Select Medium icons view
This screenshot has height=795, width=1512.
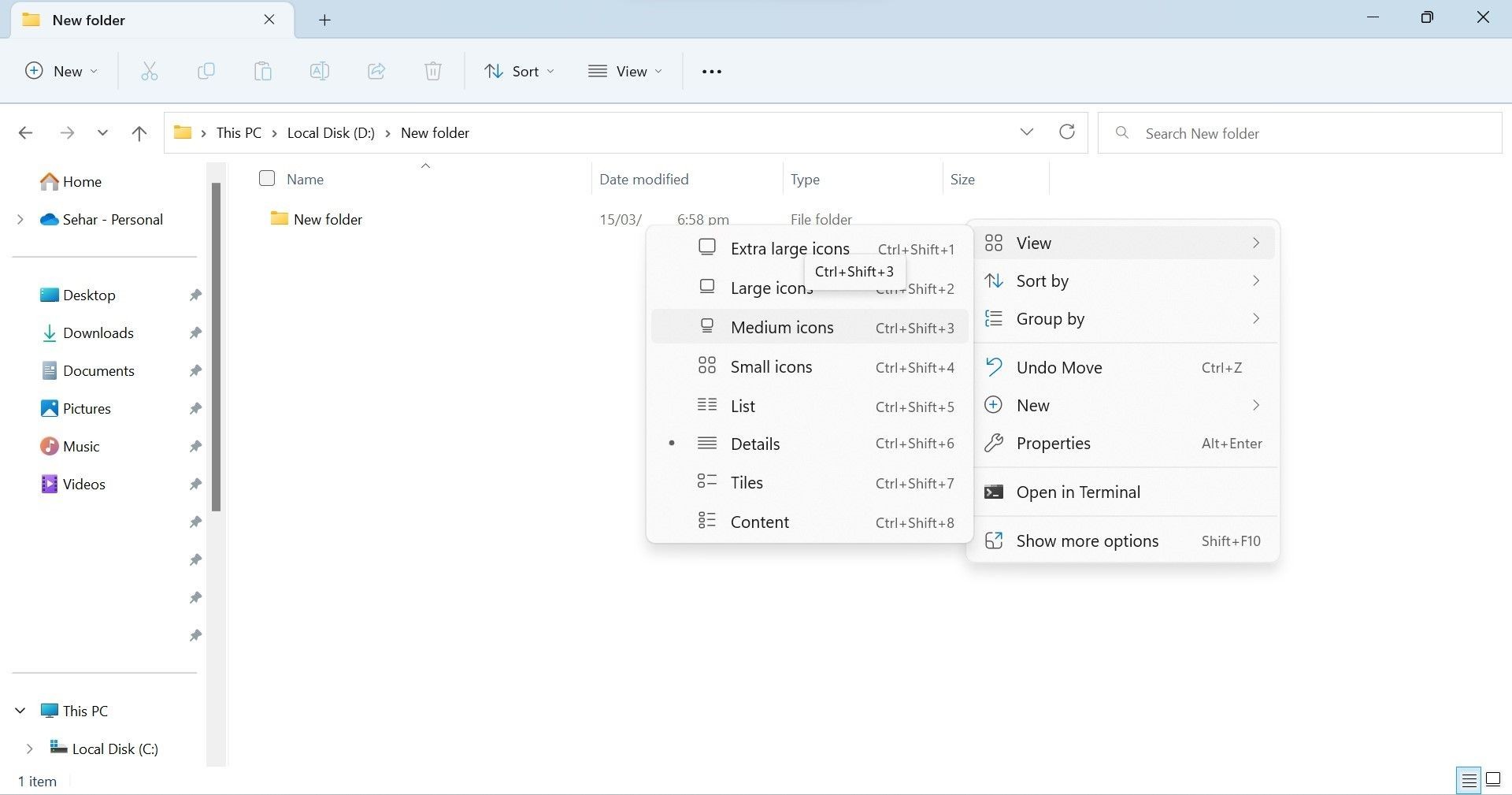810,327
